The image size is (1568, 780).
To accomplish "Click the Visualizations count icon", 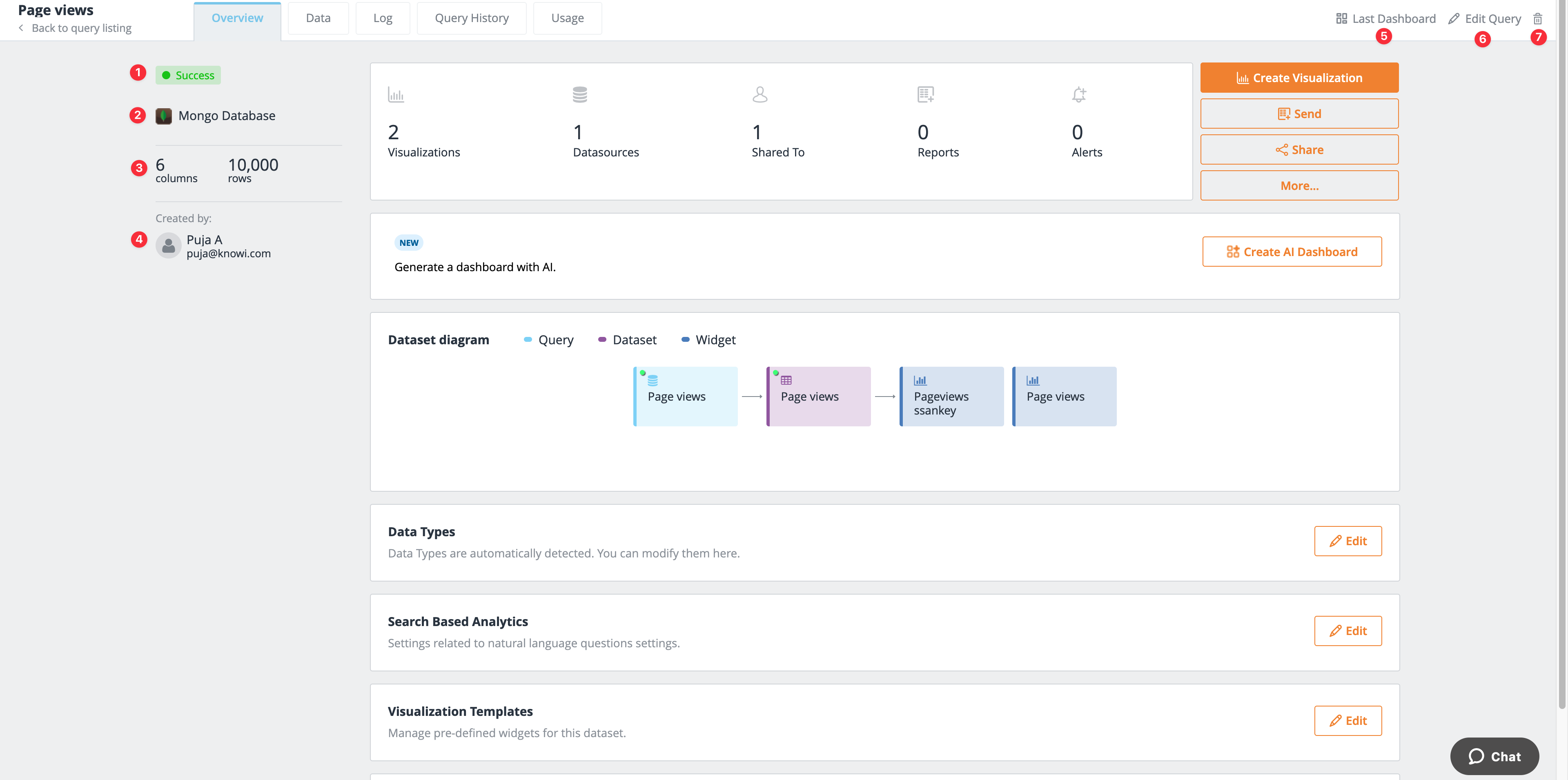I will [396, 94].
